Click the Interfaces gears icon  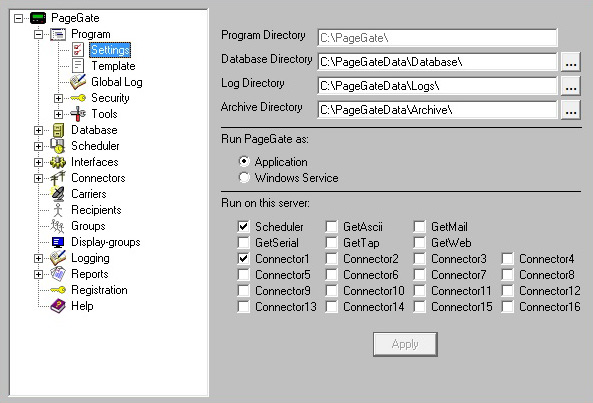click(58, 162)
